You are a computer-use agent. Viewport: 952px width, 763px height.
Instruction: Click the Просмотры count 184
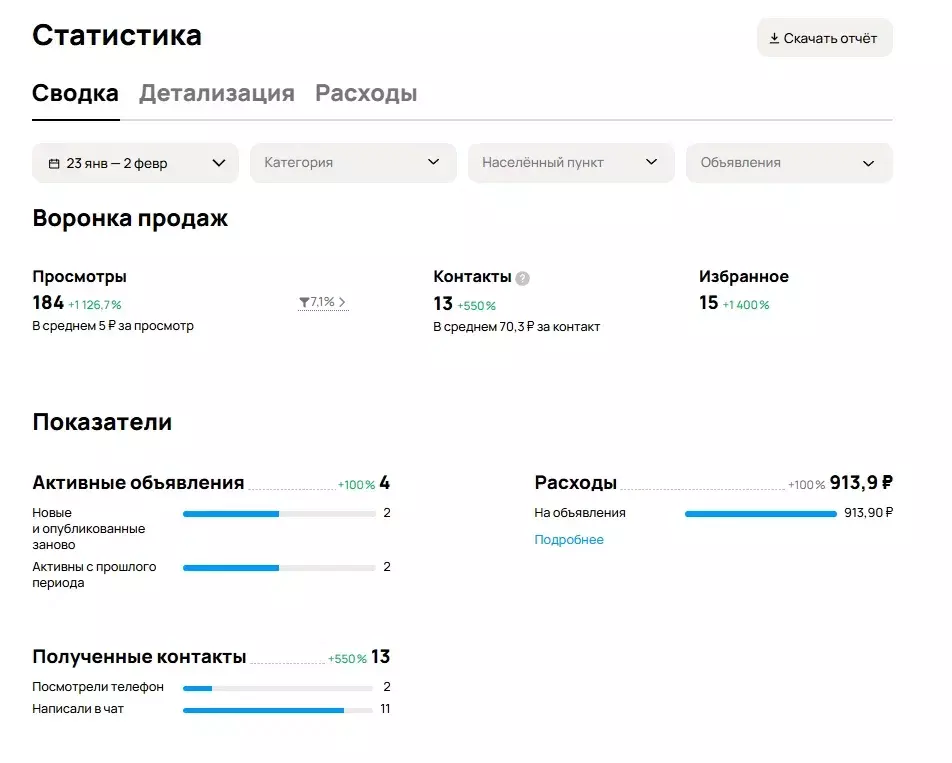(x=48, y=303)
